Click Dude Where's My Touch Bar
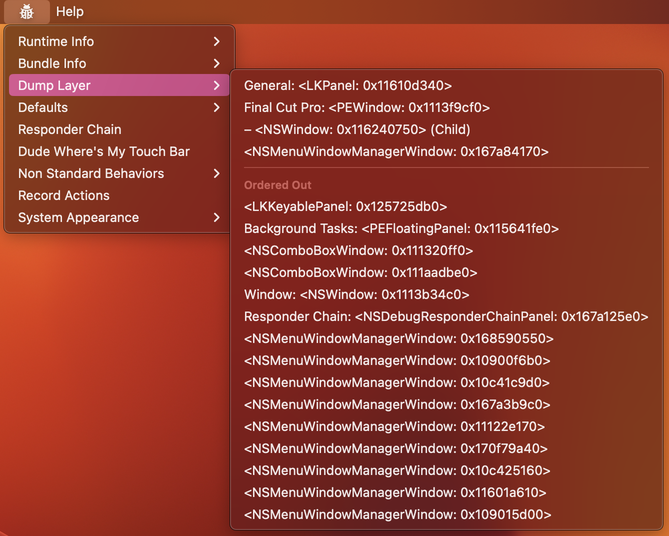 tap(119, 151)
